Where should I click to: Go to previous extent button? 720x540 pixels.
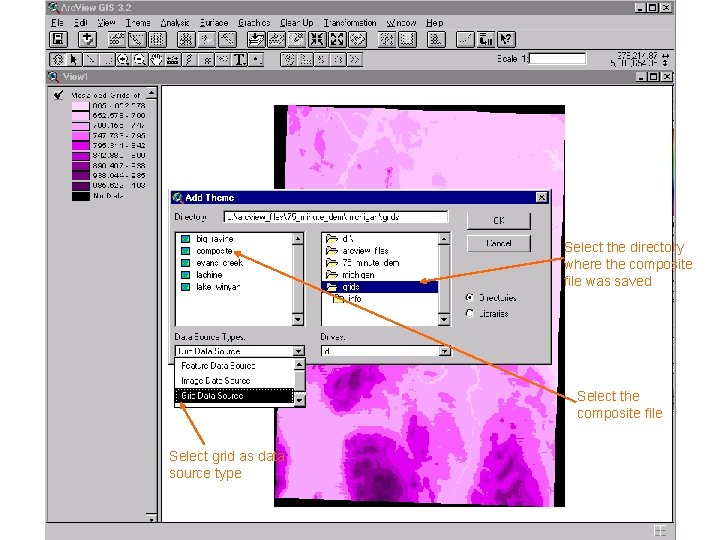point(358,39)
